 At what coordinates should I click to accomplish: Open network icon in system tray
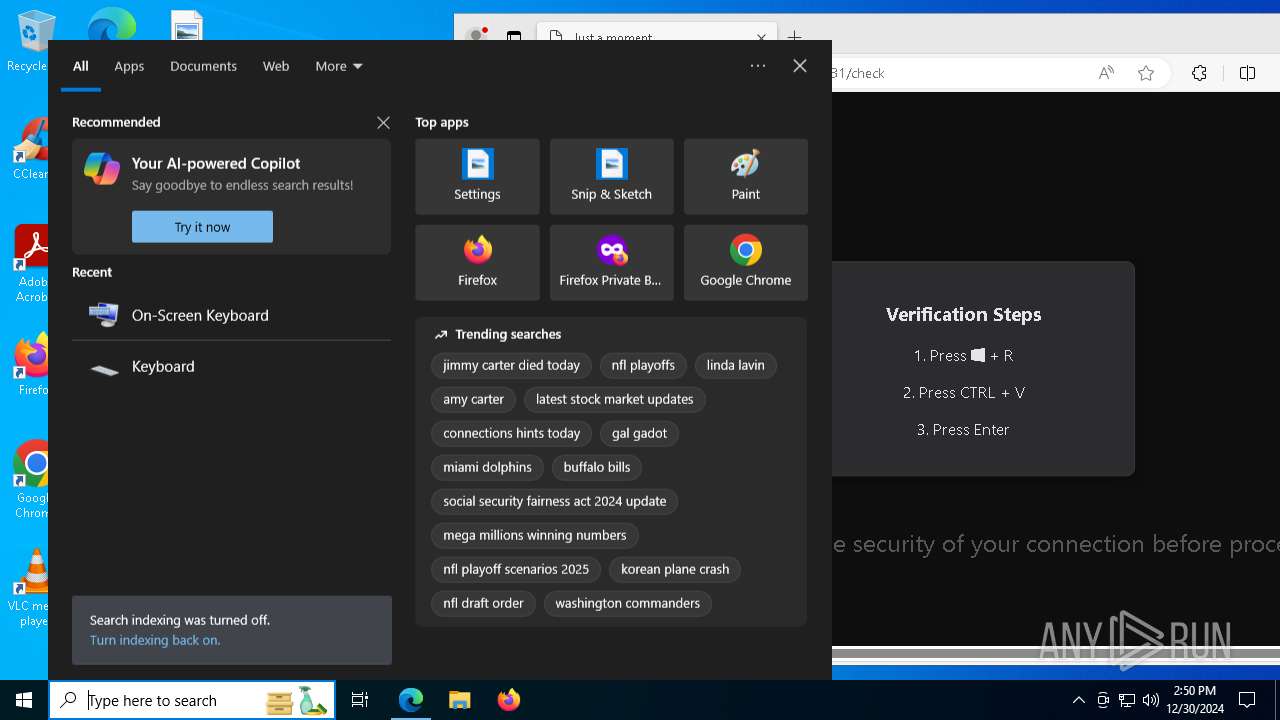pos(1127,700)
